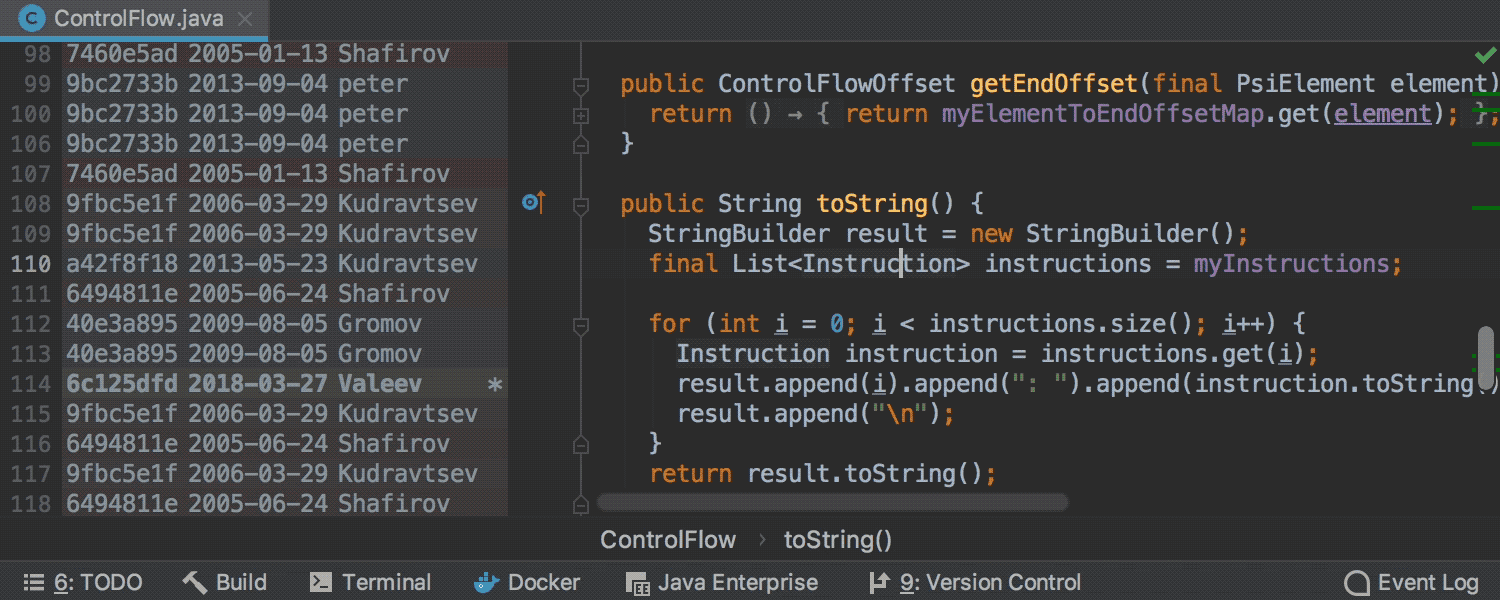
Task: Click ControlFlow in the breadcrumb bar
Action: pyautogui.click(x=667, y=540)
